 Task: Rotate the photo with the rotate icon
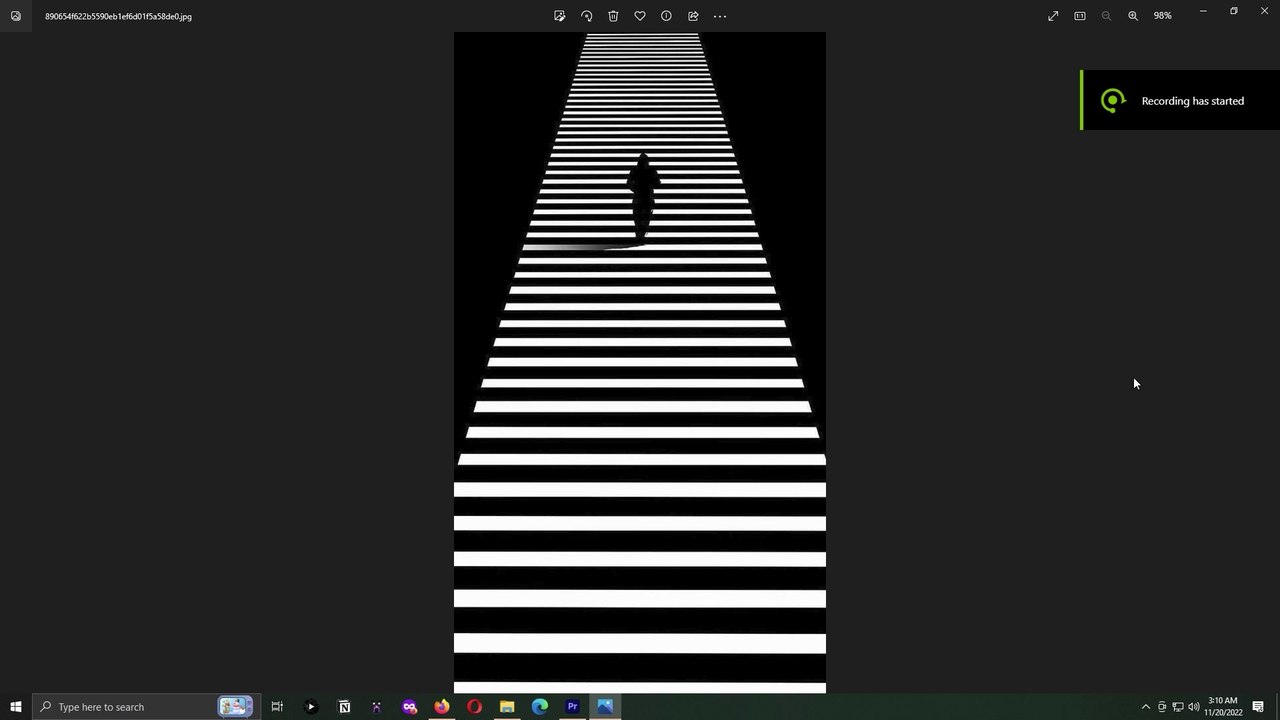point(587,16)
